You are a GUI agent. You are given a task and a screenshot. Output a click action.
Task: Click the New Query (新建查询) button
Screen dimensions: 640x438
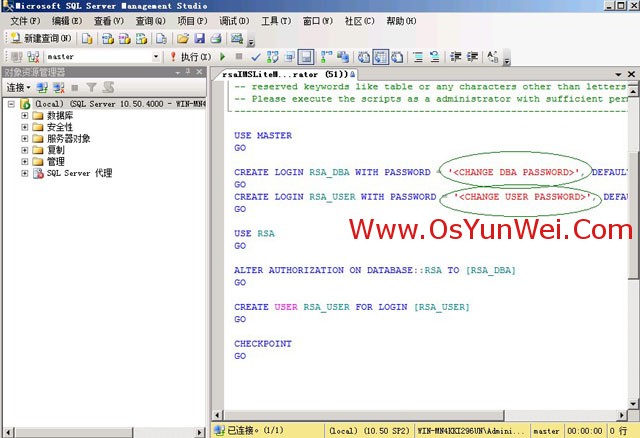[x=40, y=38]
